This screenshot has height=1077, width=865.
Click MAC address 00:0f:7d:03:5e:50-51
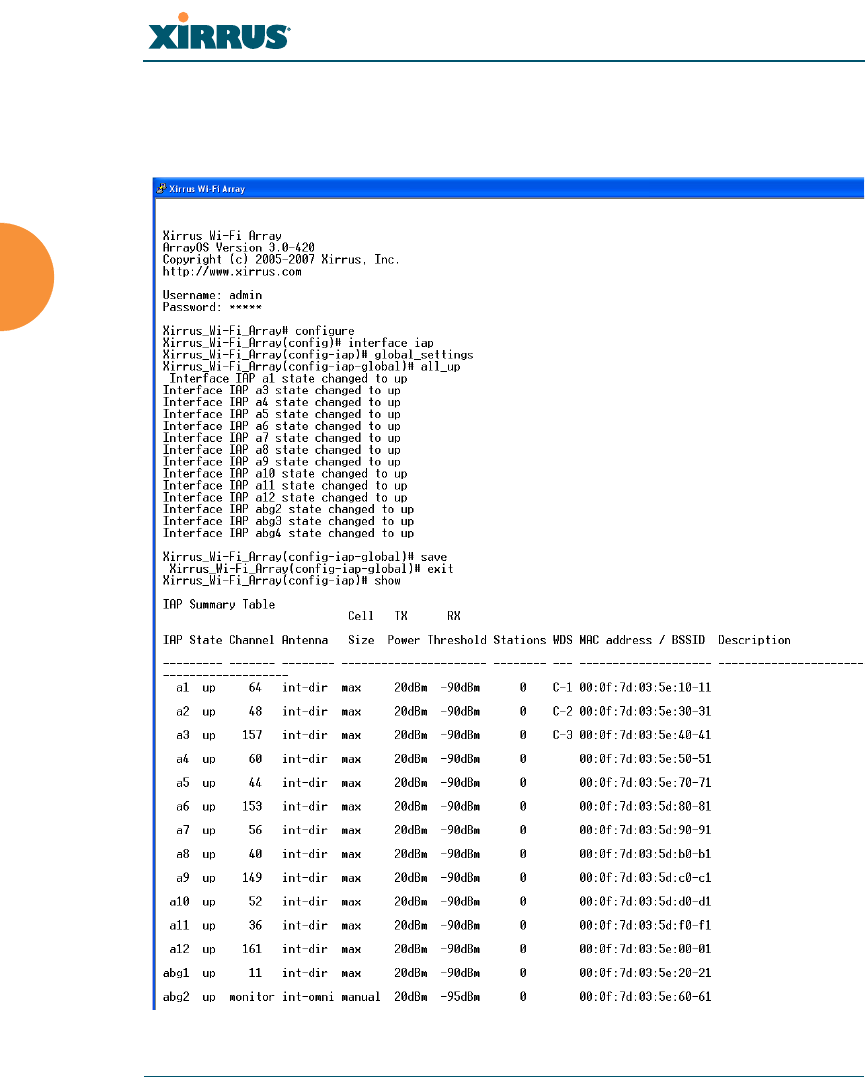(645, 759)
